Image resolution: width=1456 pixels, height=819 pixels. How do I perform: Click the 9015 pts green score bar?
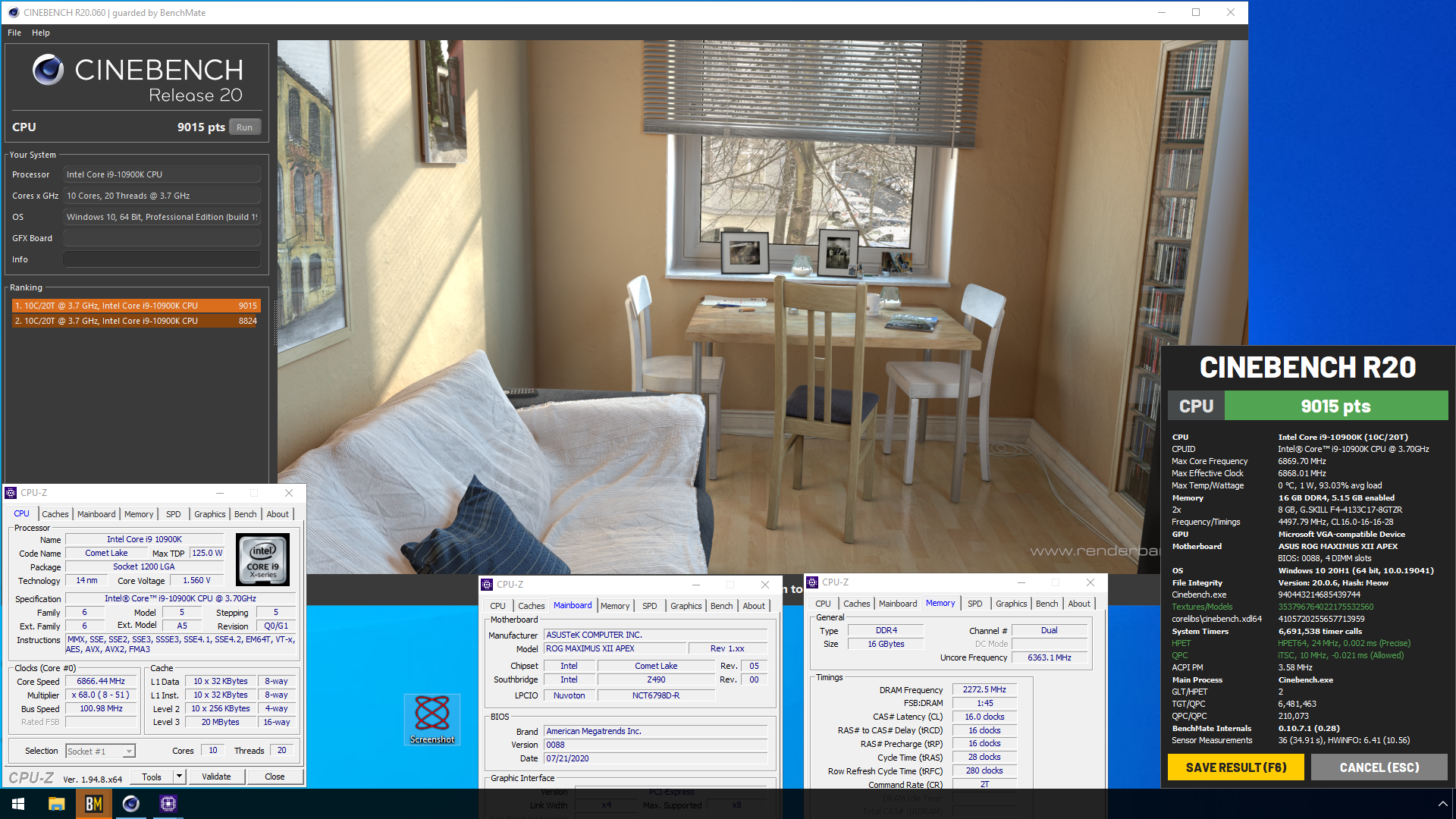coord(1336,406)
